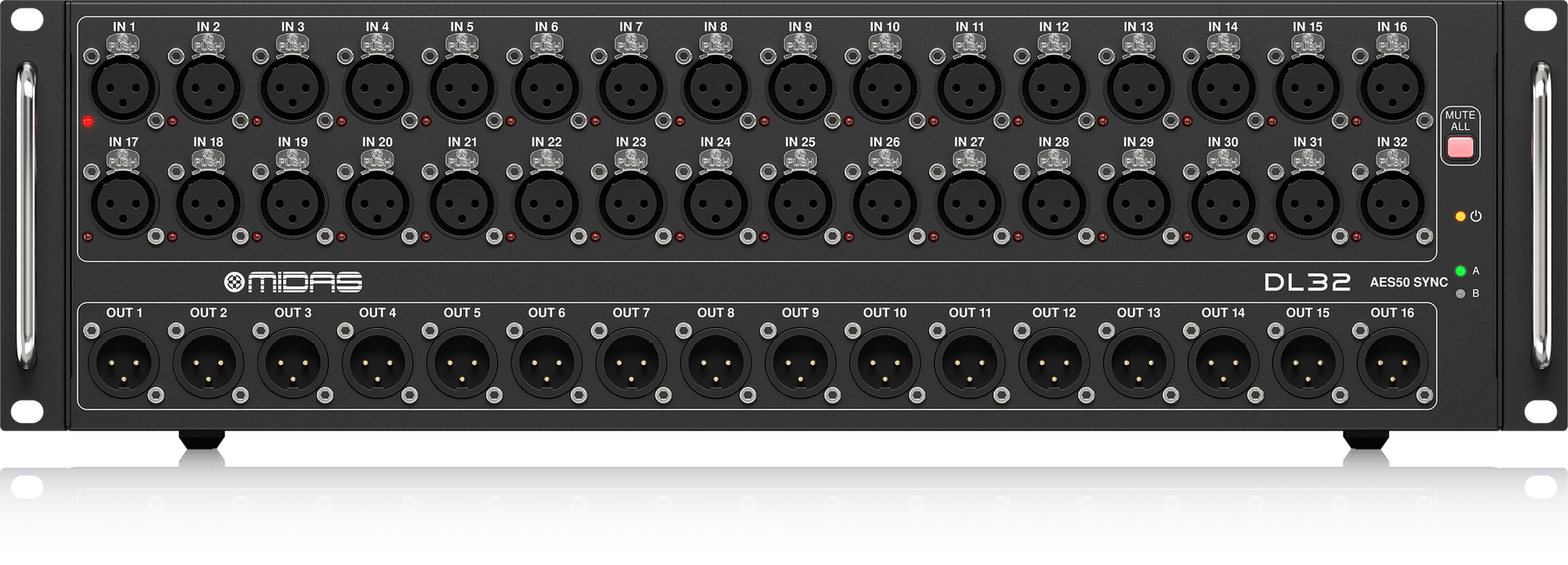Click the DL32 model name text
The image size is (1568, 565).
coord(1307,282)
